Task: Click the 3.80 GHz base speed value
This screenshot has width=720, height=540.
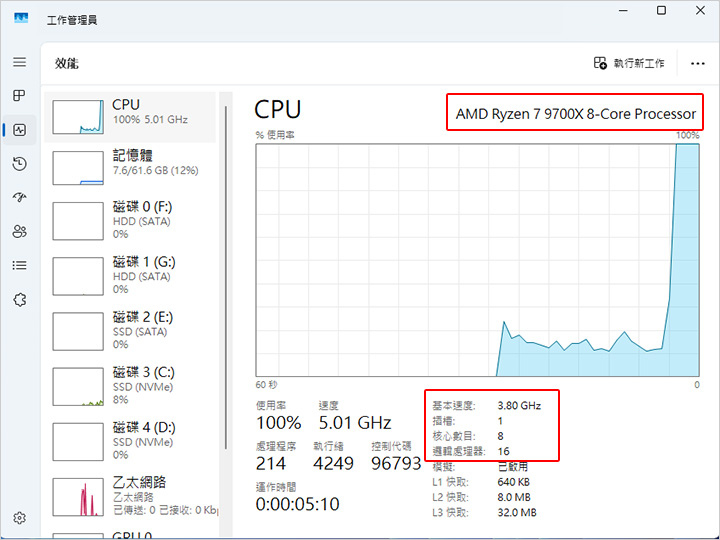Action: 519,405
